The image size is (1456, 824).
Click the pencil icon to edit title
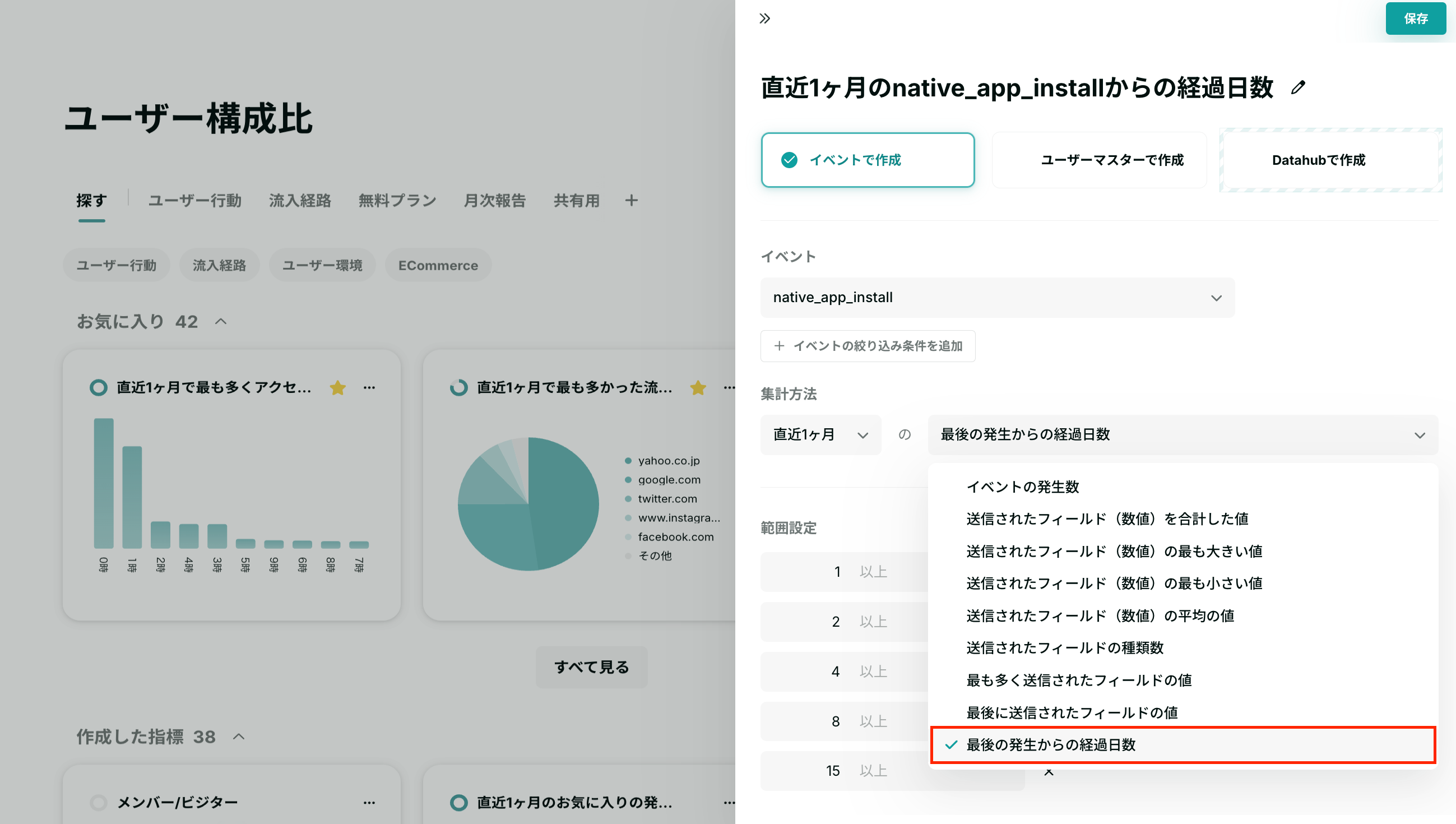tap(1297, 87)
